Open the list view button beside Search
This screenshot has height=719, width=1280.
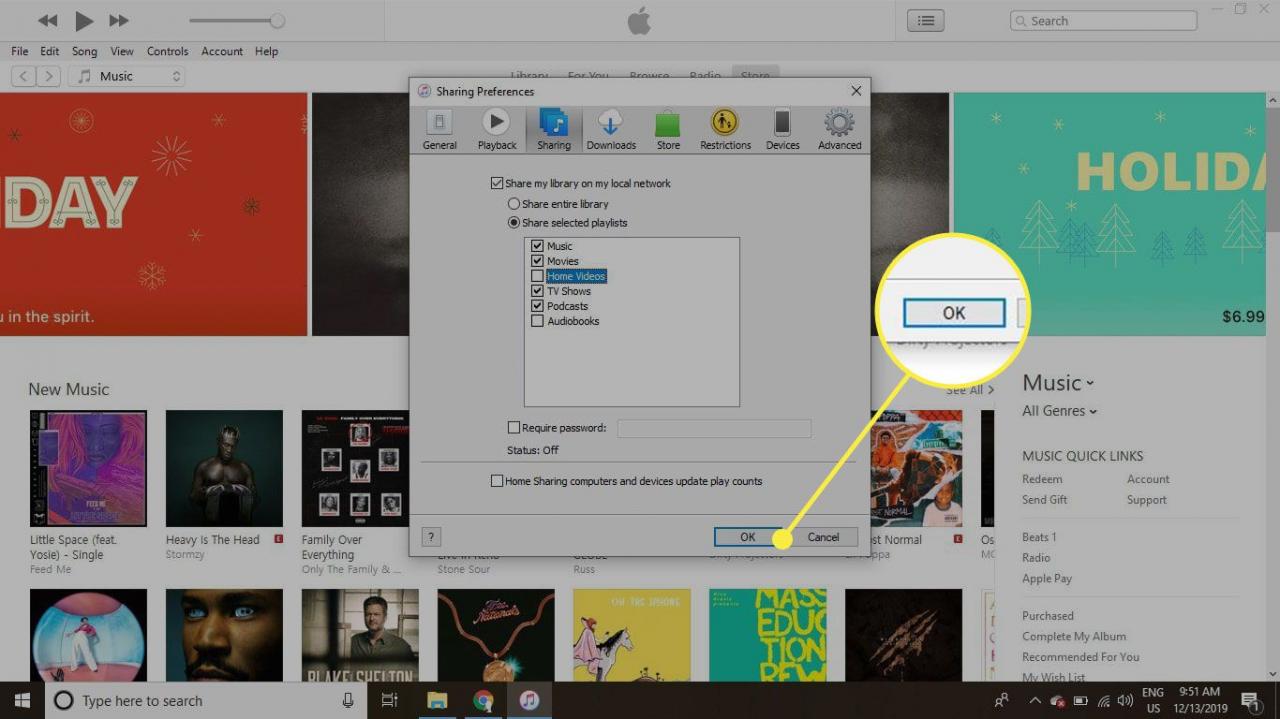pos(926,21)
